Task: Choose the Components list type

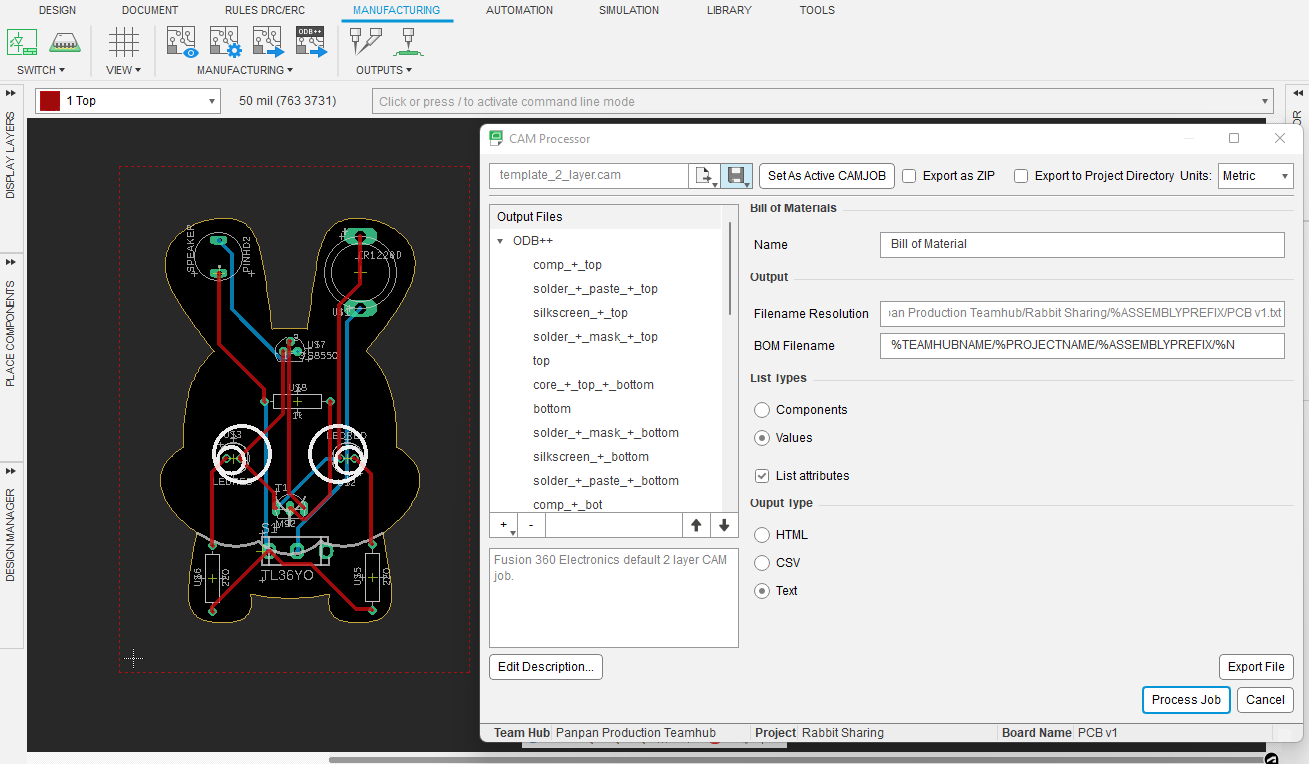Action: (762, 410)
